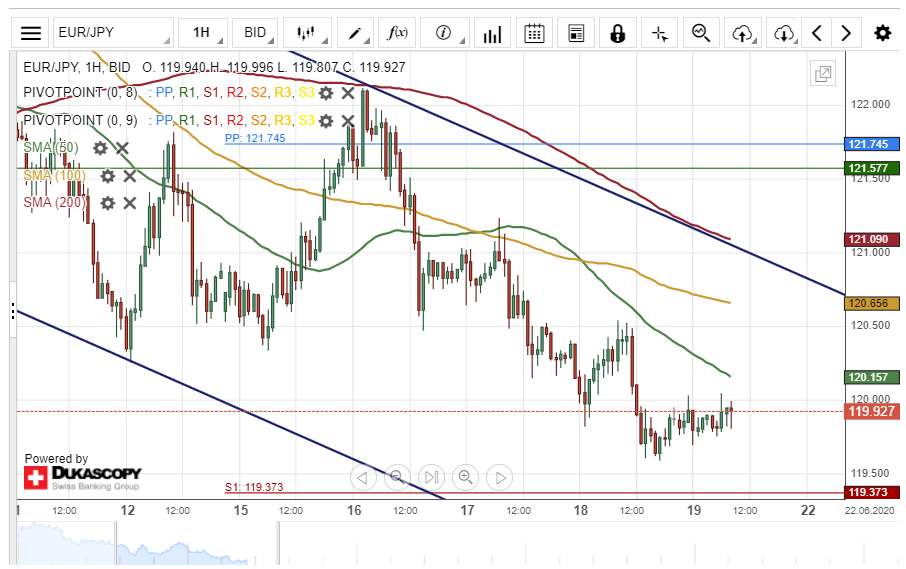Click the SMA (100) legend label
Image resolution: width=906 pixels, height=569 pixels.
(x=54, y=176)
